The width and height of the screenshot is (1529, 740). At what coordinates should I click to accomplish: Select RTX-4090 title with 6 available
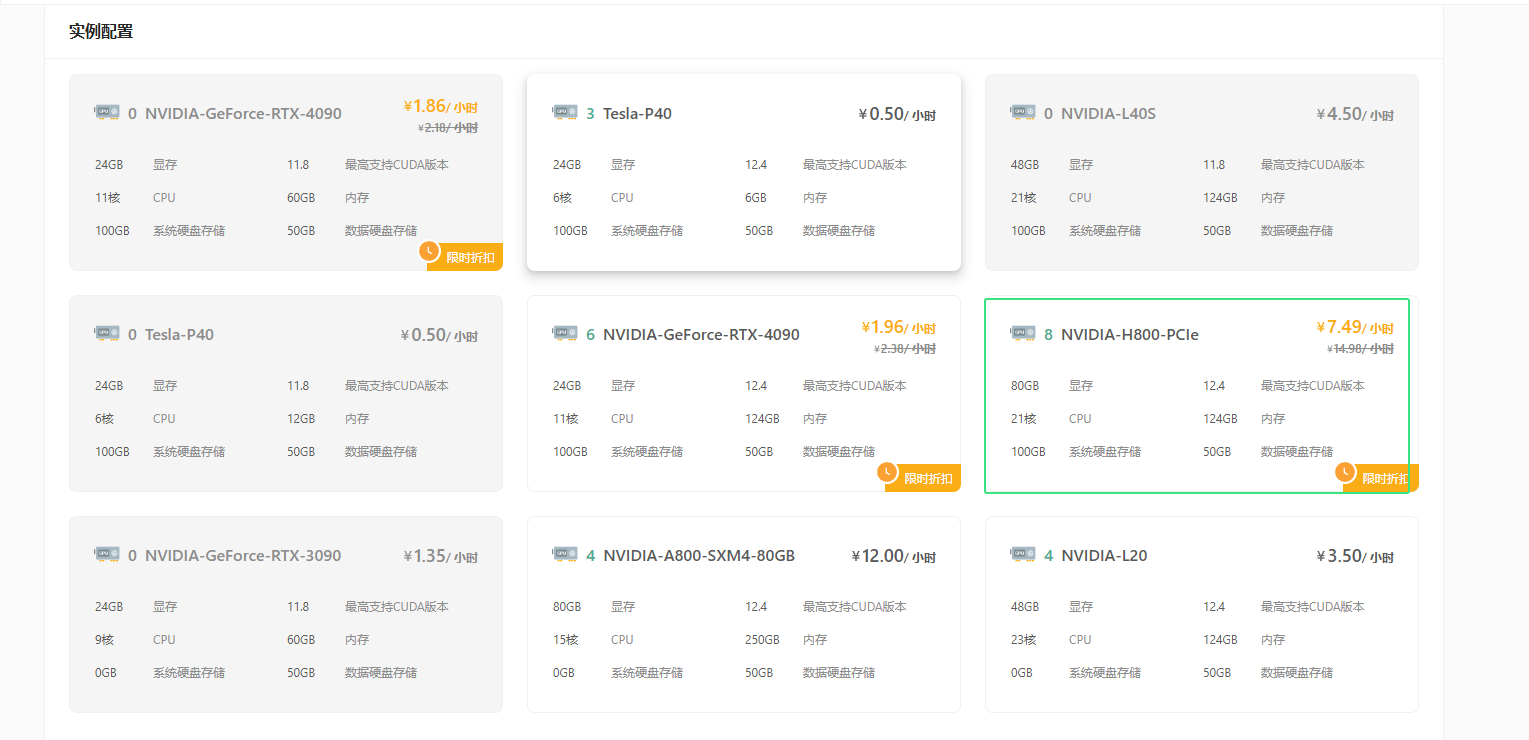701,335
